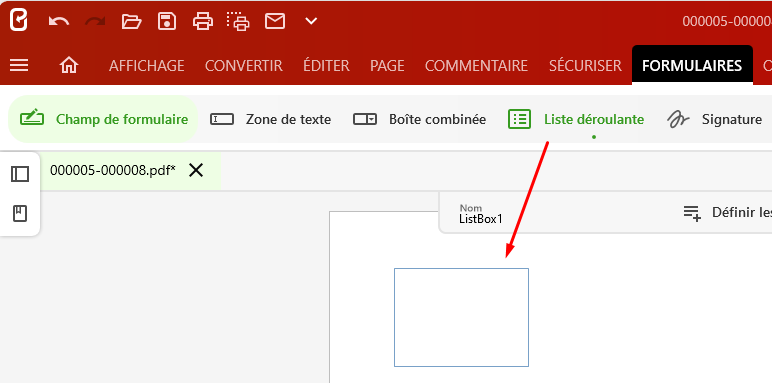Open the ÉDITER tab

click(x=326, y=65)
